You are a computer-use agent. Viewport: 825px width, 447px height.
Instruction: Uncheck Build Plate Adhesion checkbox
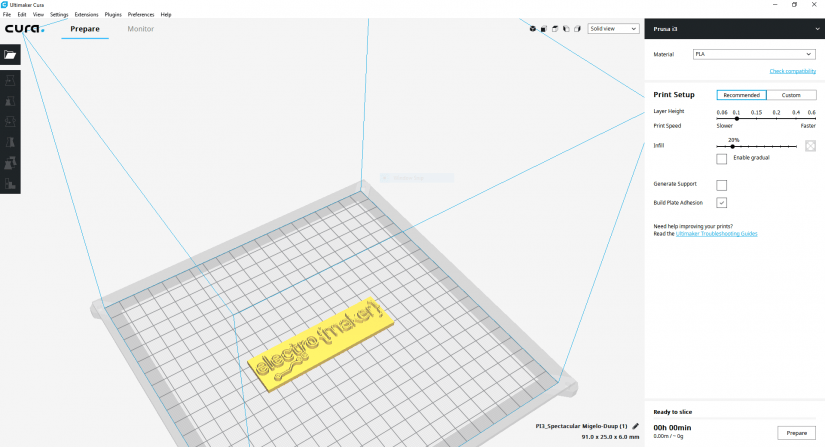721,202
